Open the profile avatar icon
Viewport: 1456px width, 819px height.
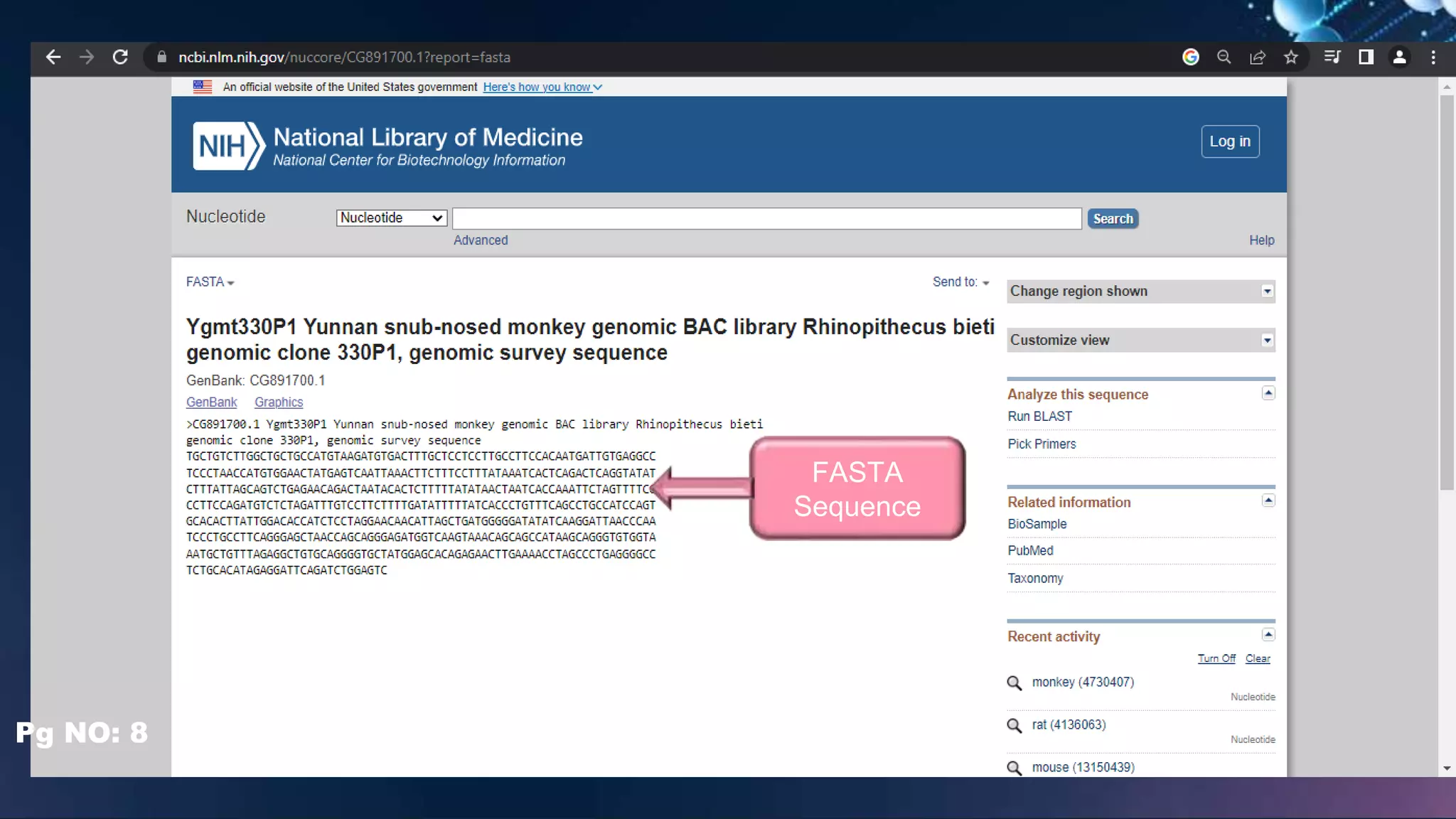(x=1399, y=58)
